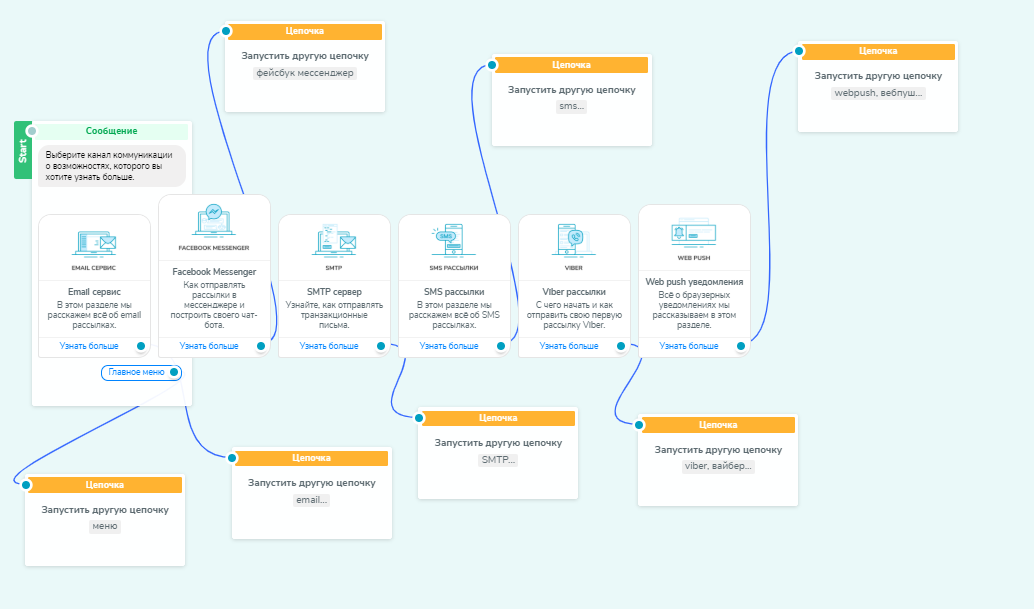Click the Сообщение block header
Image resolution: width=1034 pixels, height=609 pixels.
coord(111,131)
